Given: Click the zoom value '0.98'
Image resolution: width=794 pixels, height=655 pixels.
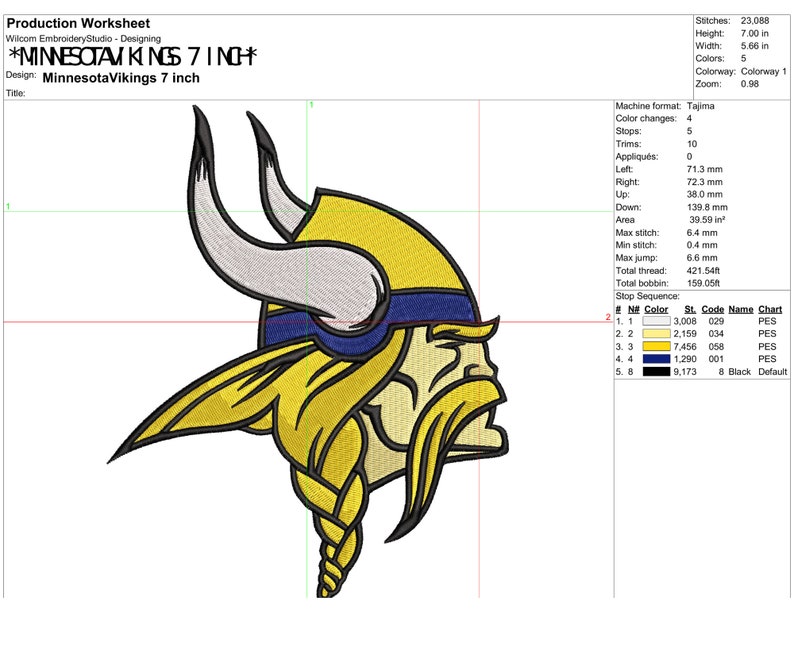Looking at the screenshot, I should [749, 84].
